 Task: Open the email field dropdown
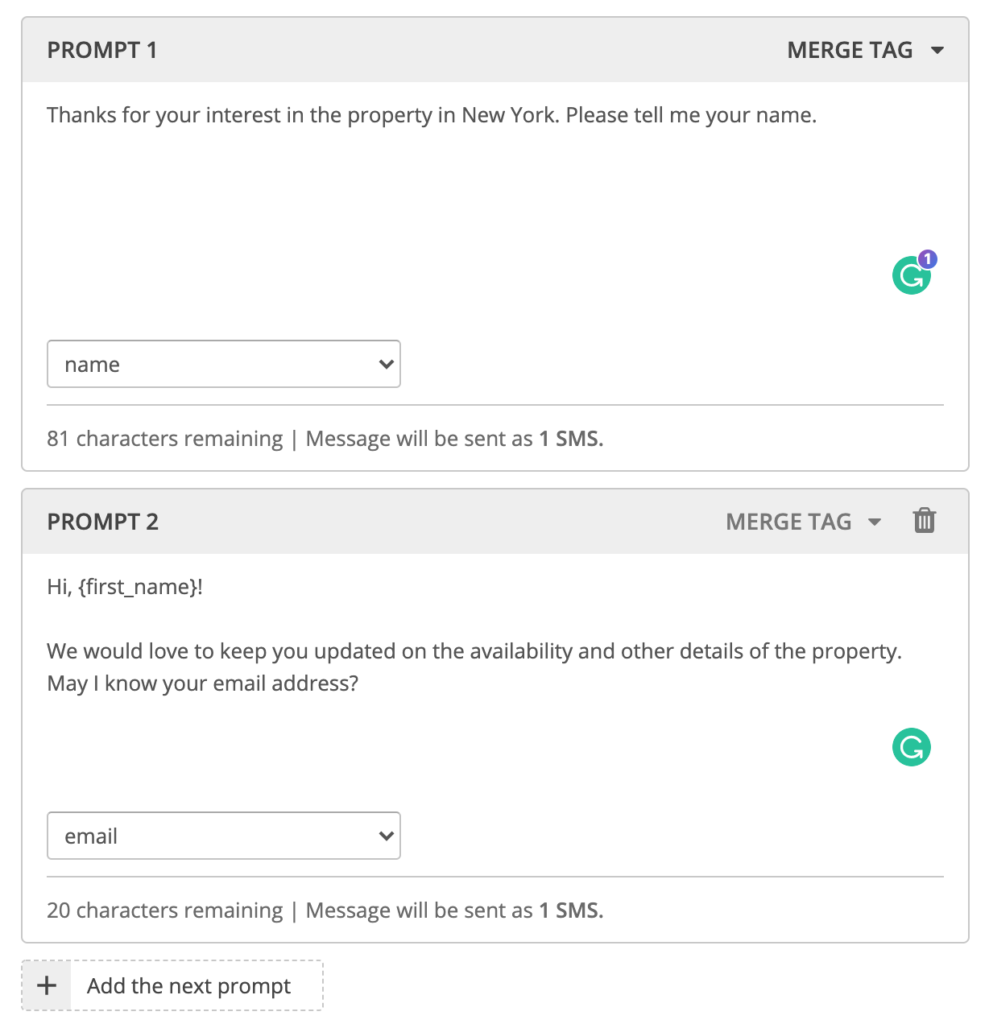tap(223, 835)
